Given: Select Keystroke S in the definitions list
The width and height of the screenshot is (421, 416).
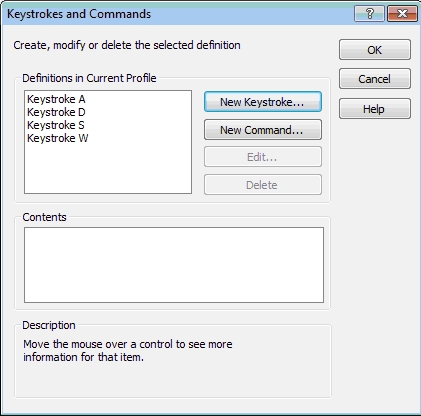Looking at the screenshot, I should tap(56, 125).
